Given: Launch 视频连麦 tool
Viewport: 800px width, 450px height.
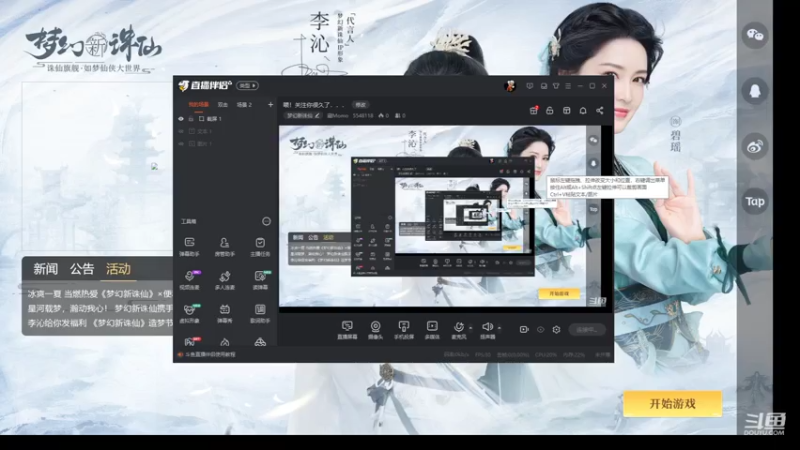Looking at the screenshot, I should point(189,280).
